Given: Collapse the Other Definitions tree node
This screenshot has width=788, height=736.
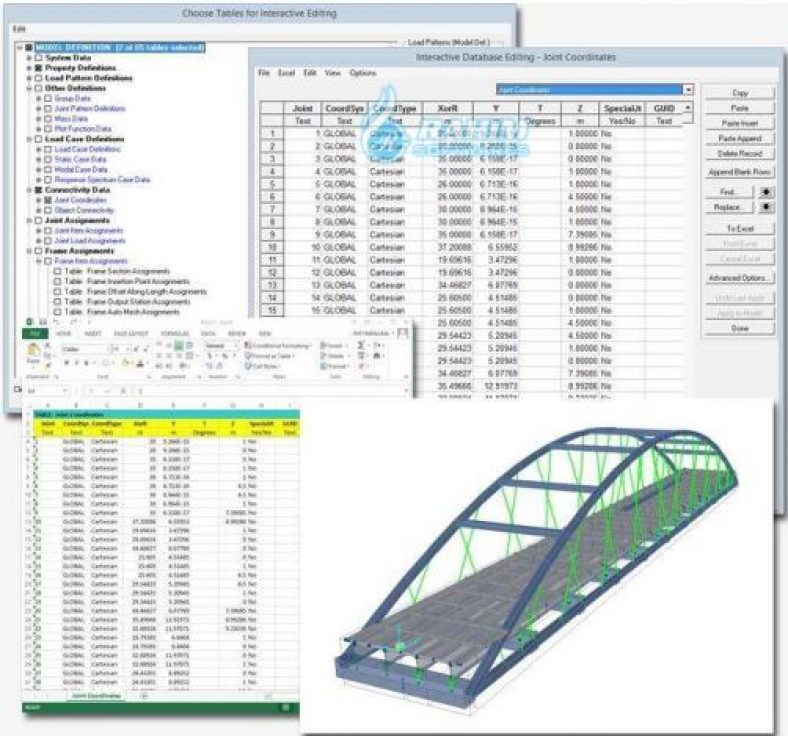Looking at the screenshot, I should point(29,88).
